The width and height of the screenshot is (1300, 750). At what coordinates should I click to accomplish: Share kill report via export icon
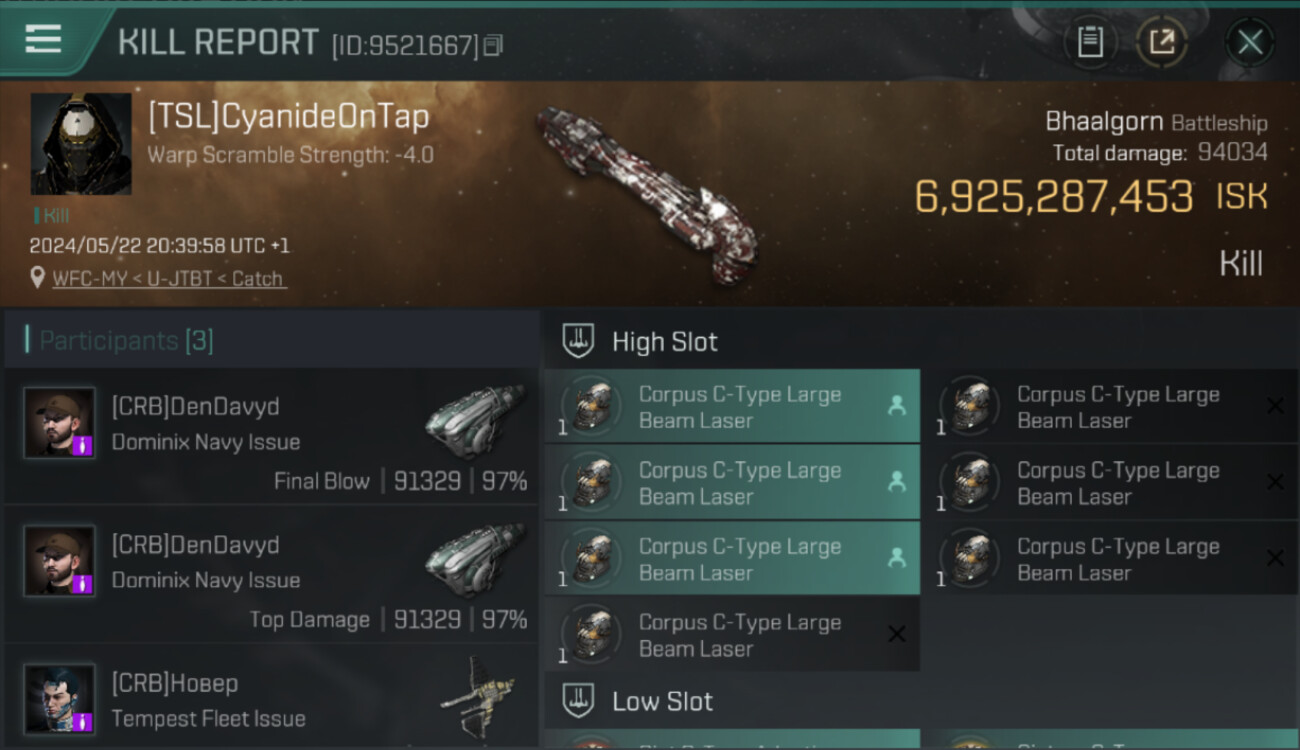(x=1162, y=42)
